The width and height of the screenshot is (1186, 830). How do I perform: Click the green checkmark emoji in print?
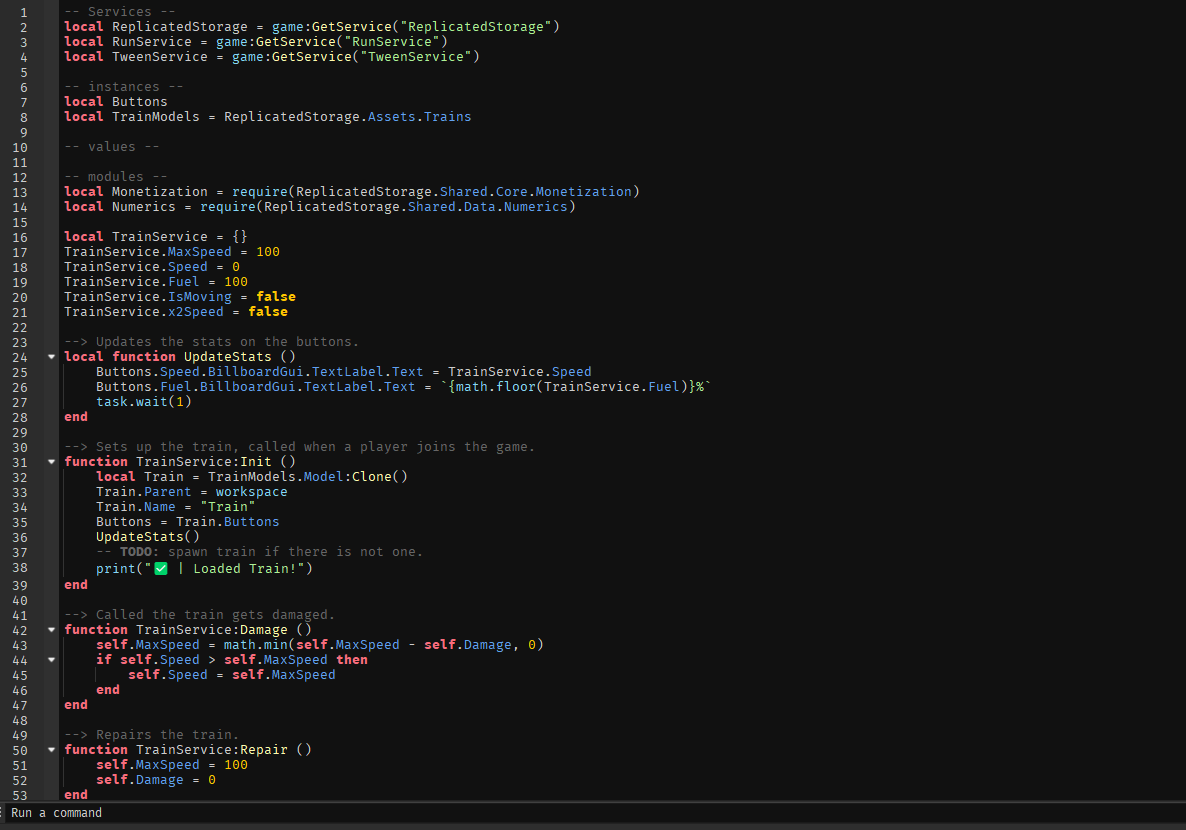pos(160,569)
